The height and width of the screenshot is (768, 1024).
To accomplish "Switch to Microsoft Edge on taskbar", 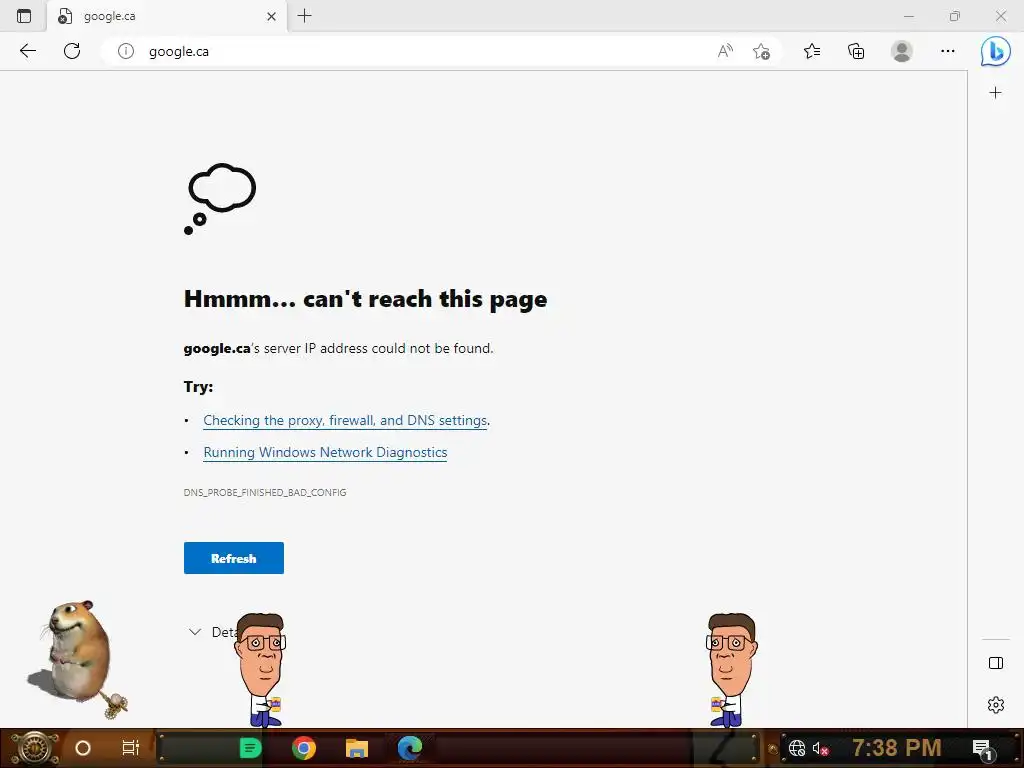I will pos(410,748).
